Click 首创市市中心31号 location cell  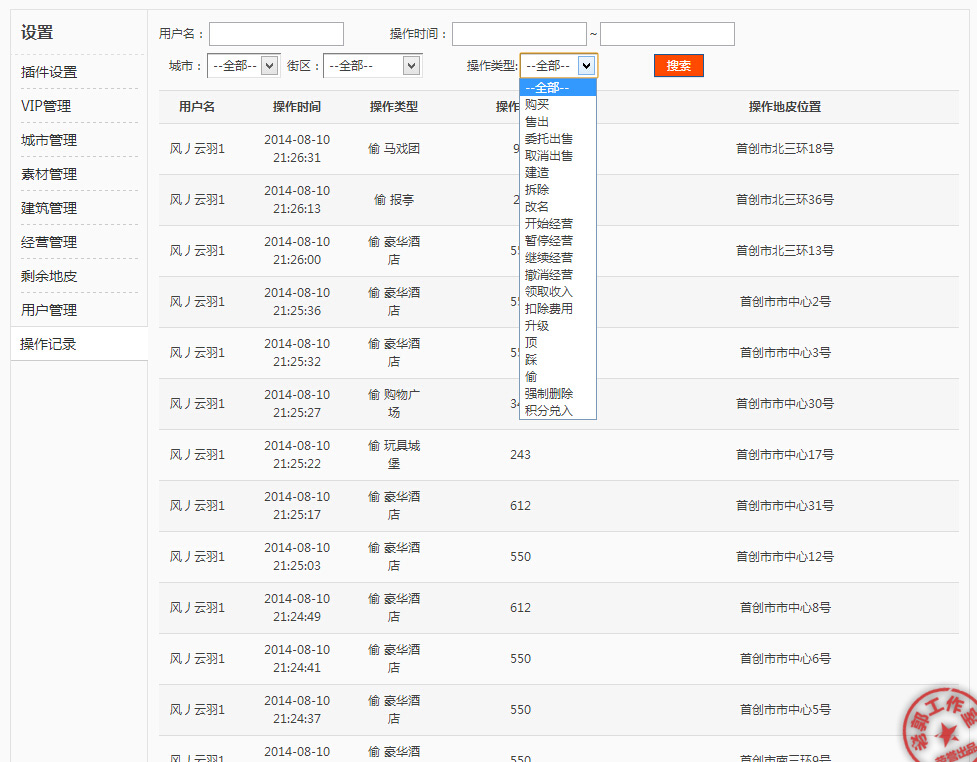pyautogui.click(x=785, y=506)
